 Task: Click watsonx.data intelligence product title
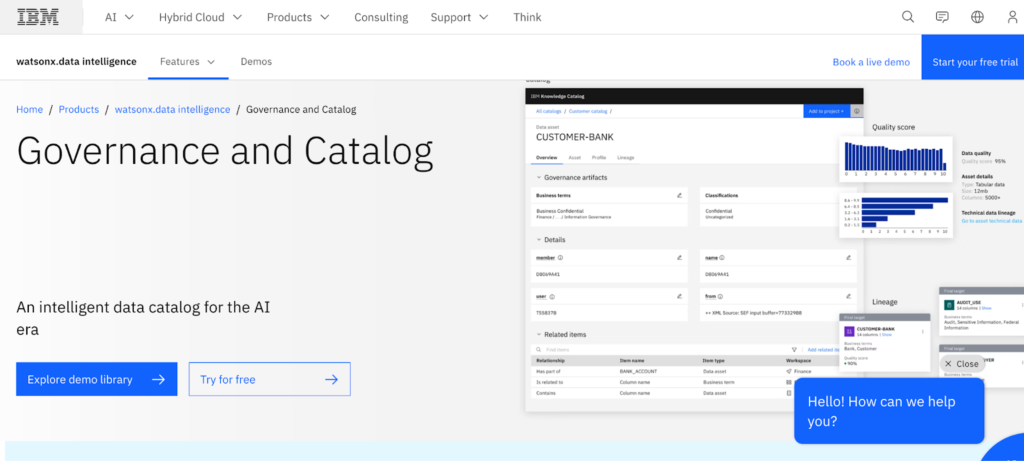pyautogui.click(x=76, y=62)
